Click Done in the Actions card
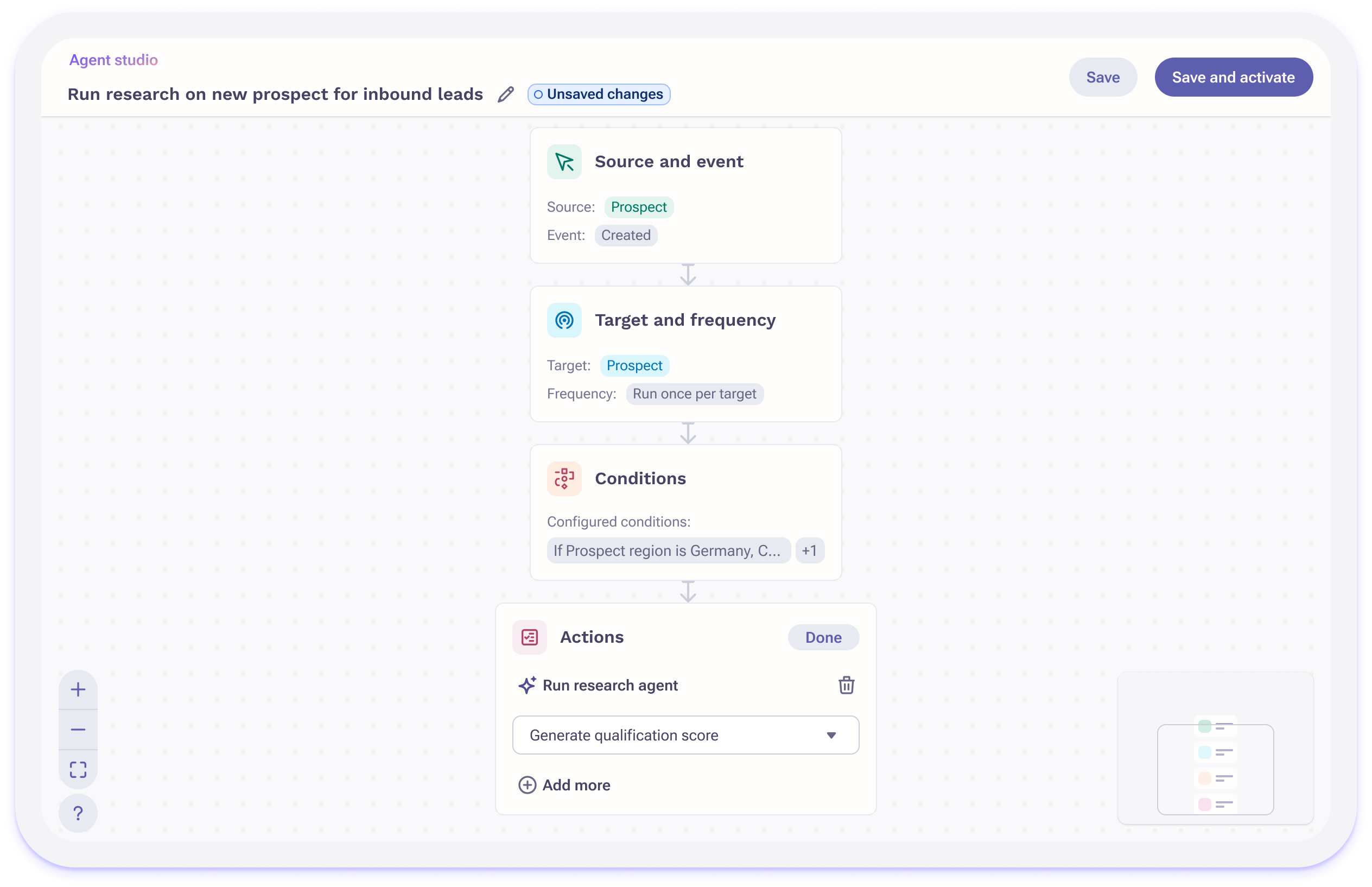1372x887 pixels. (823, 637)
